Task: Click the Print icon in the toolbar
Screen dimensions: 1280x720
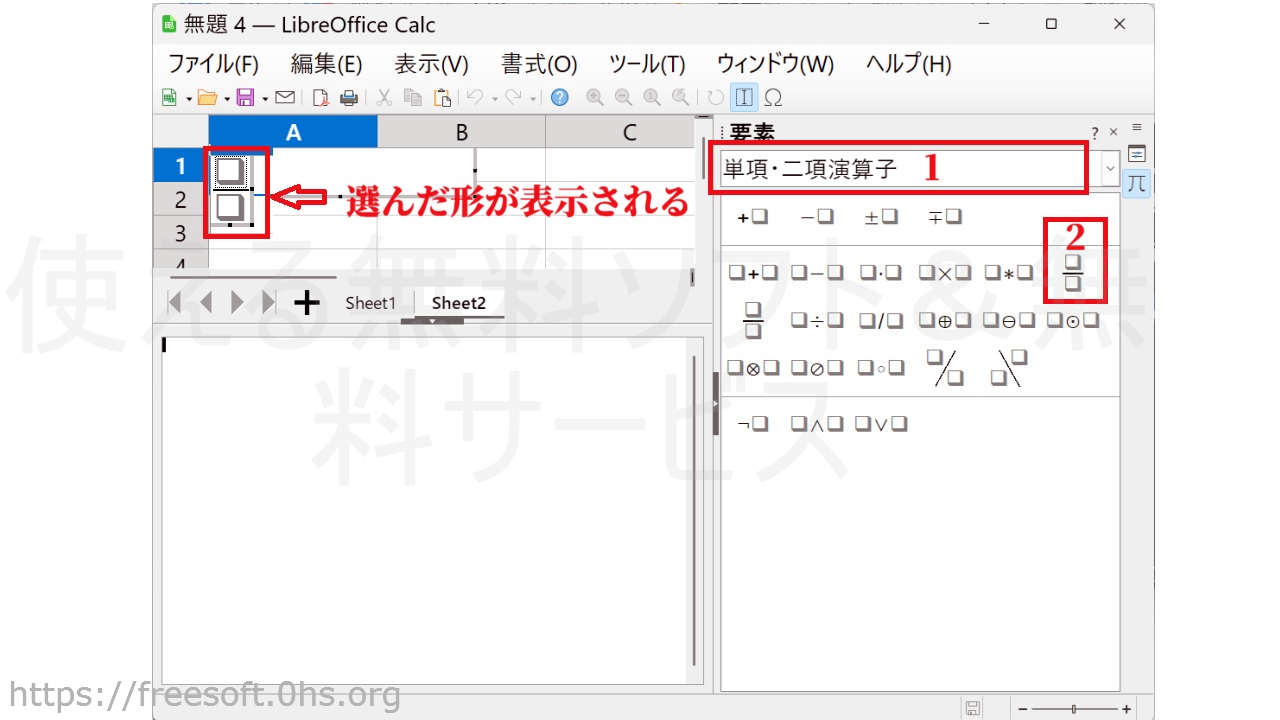Action: [349, 97]
